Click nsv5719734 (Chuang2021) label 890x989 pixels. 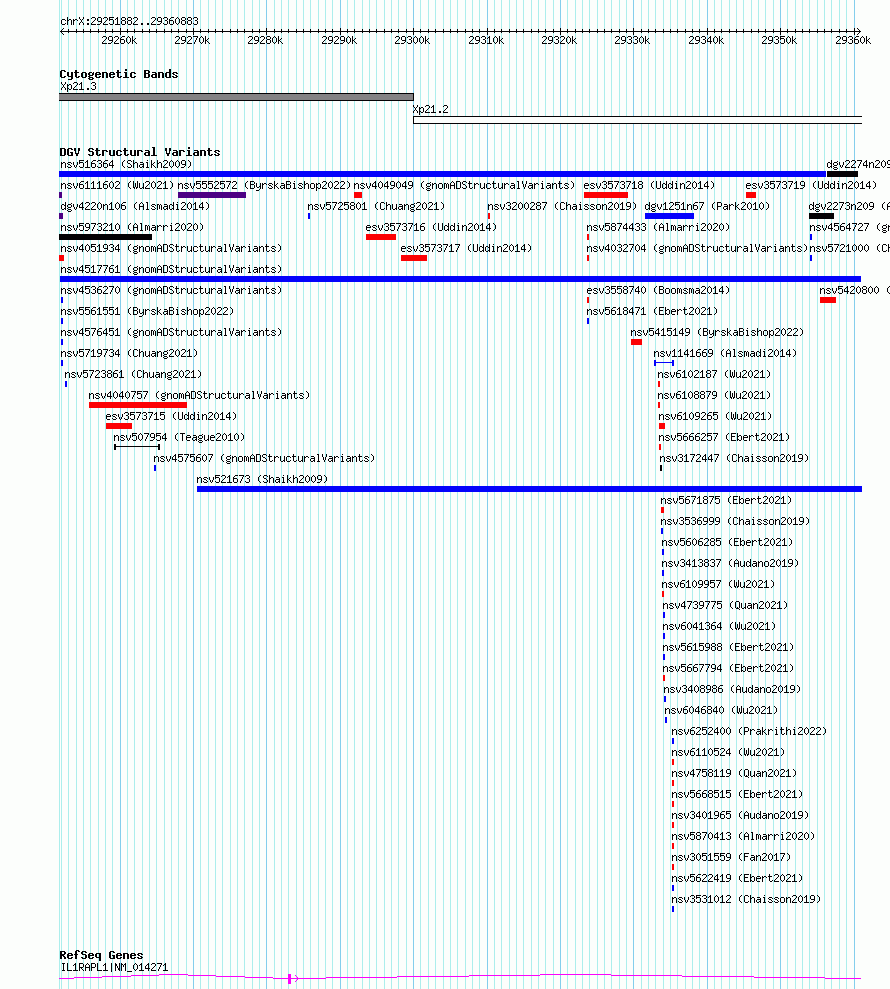pyautogui.click(x=129, y=353)
